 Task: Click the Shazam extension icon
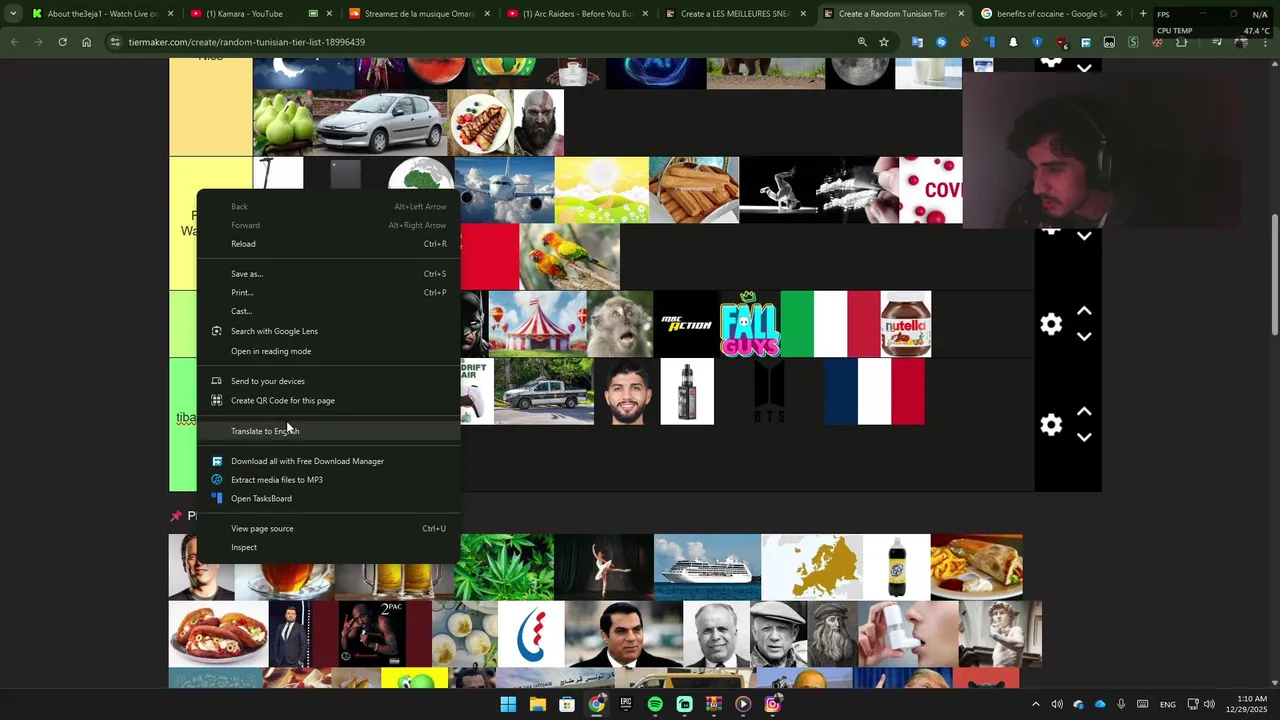pos(941,42)
